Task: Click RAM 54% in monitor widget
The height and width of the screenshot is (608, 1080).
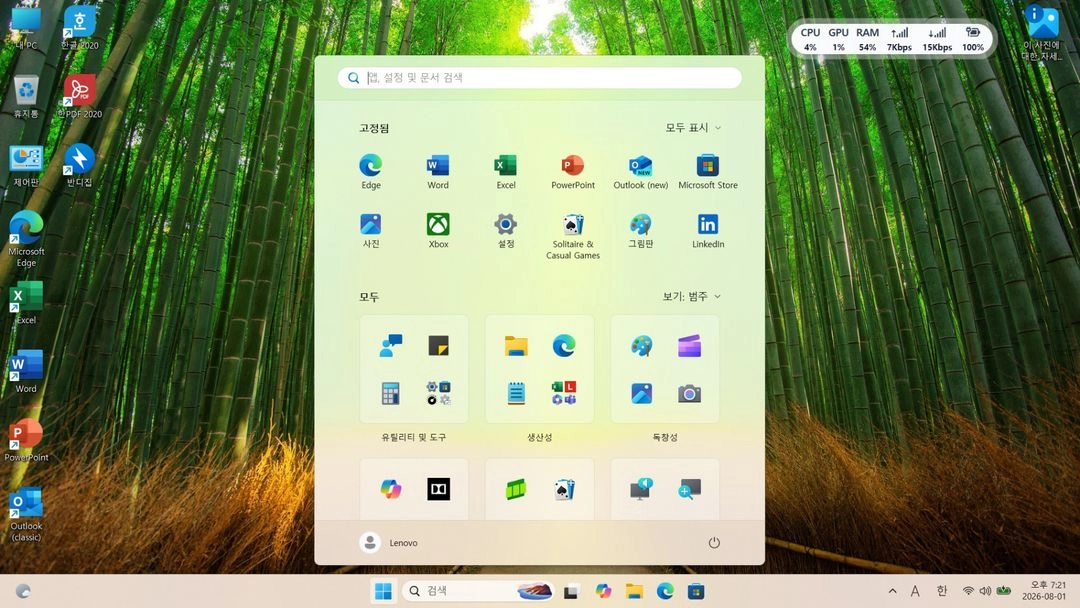Action: [x=867, y=39]
